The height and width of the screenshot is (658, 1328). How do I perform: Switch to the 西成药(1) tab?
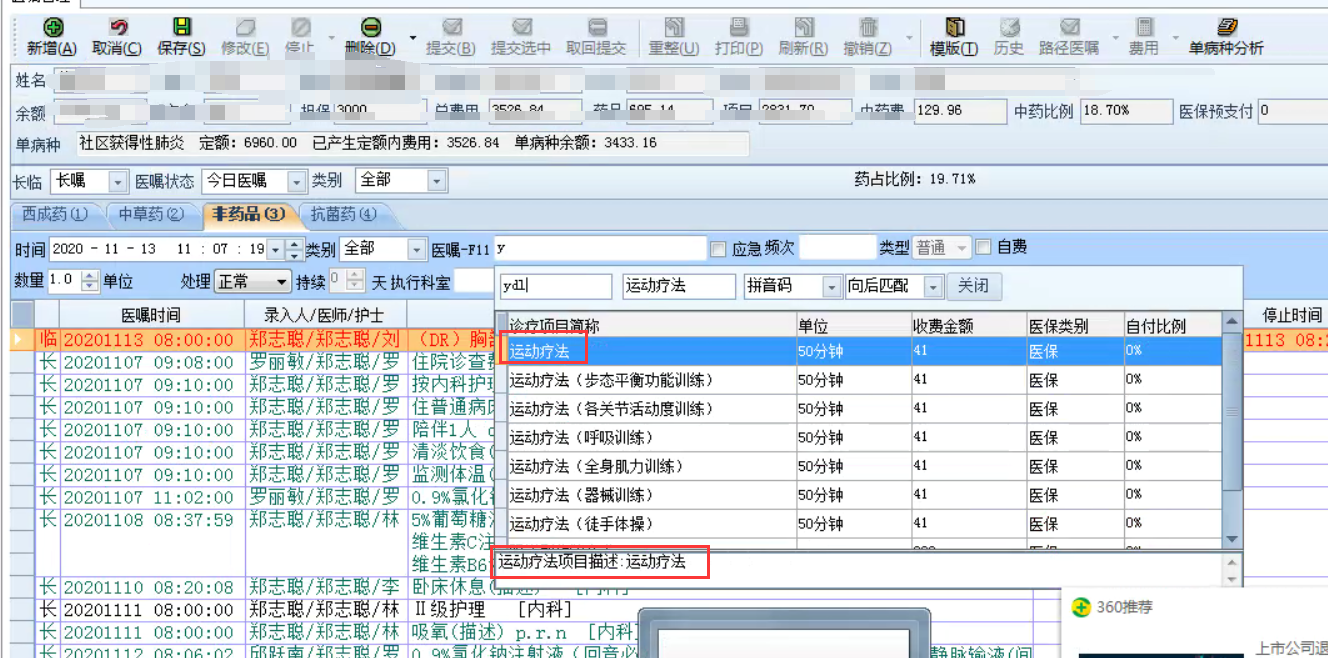click(56, 214)
